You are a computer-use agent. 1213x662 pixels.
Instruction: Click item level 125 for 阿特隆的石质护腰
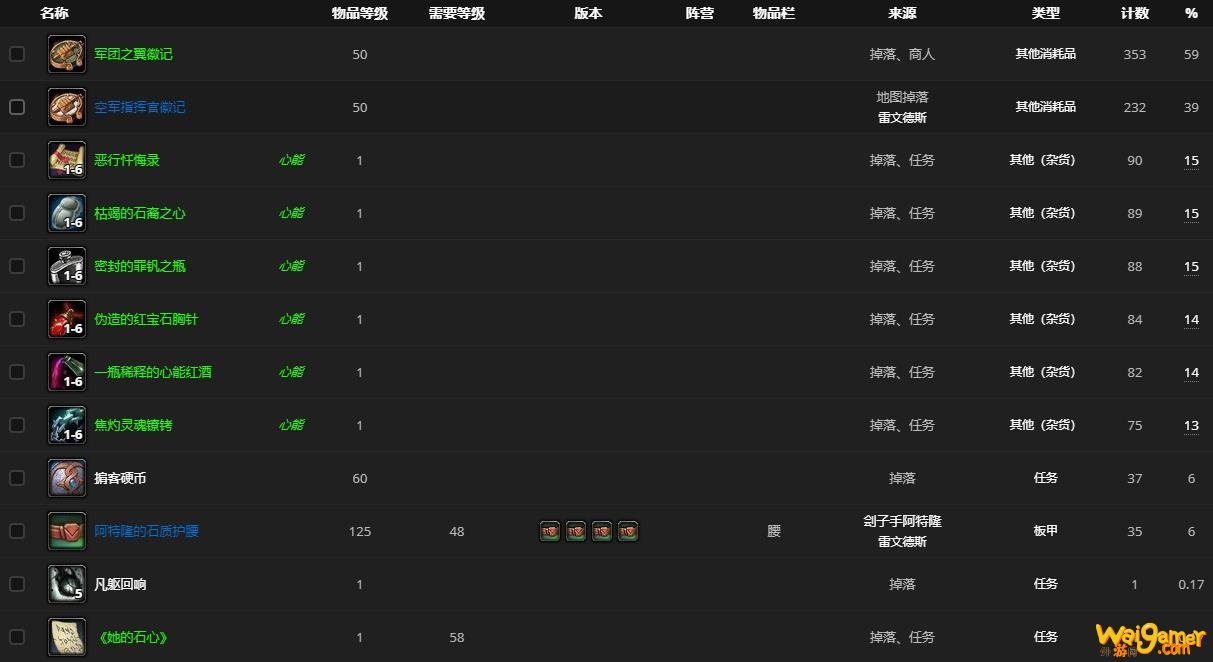click(x=360, y=531)
